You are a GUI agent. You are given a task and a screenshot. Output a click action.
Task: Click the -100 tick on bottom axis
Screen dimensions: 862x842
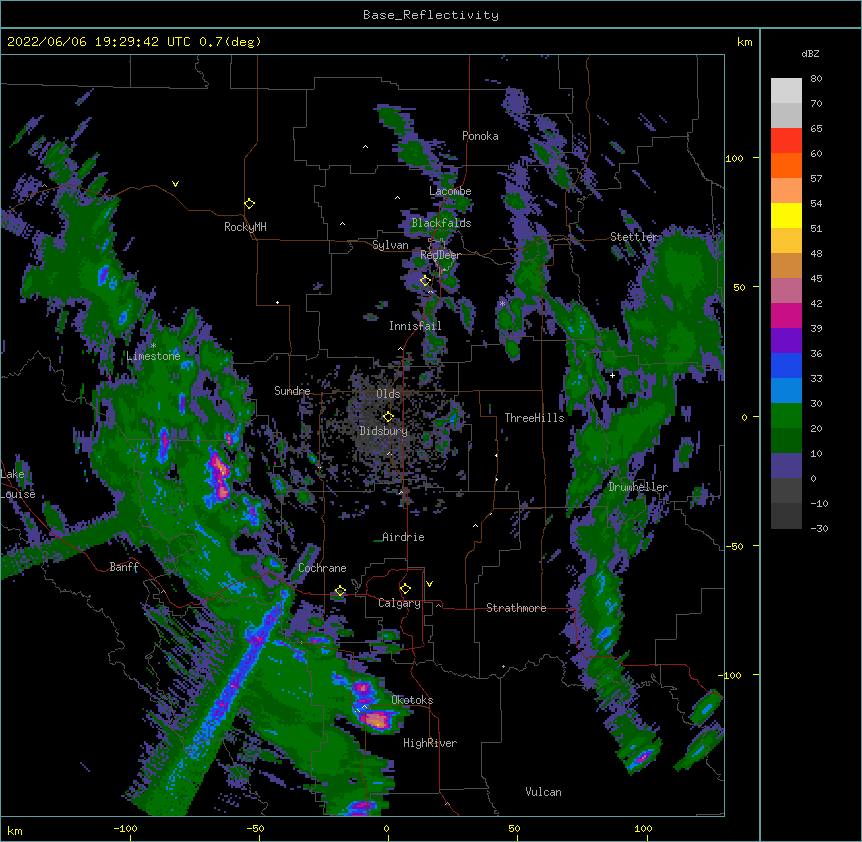(126, 829)
